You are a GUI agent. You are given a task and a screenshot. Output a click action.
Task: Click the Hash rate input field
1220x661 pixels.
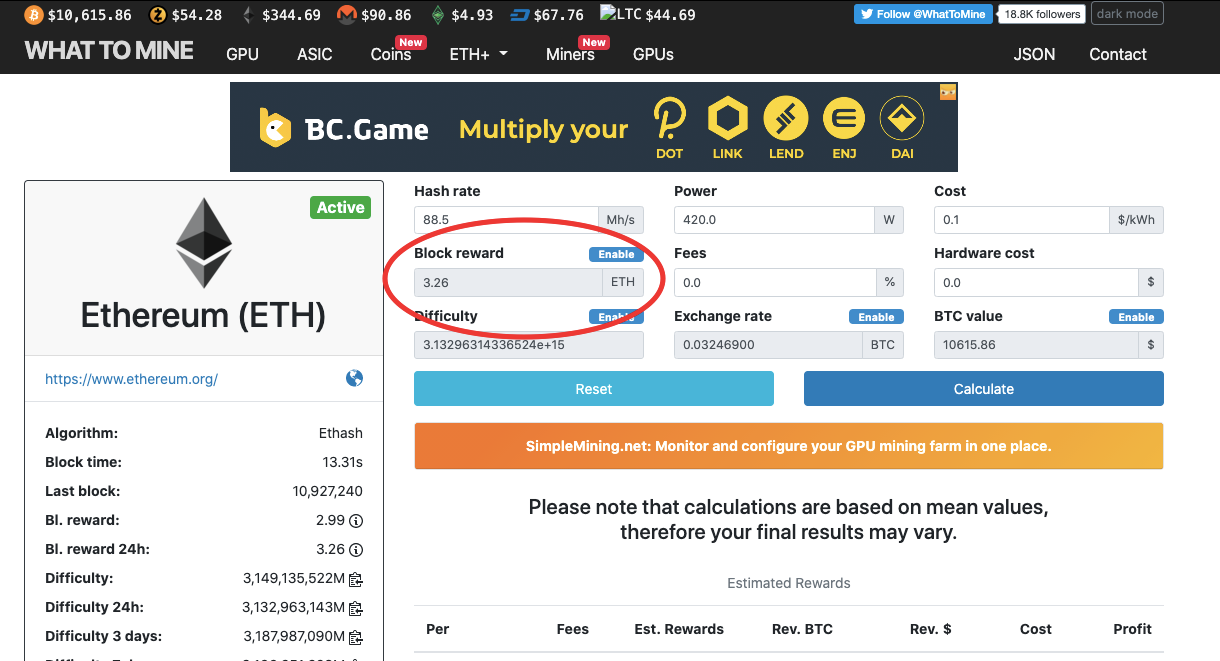(505, 220)
